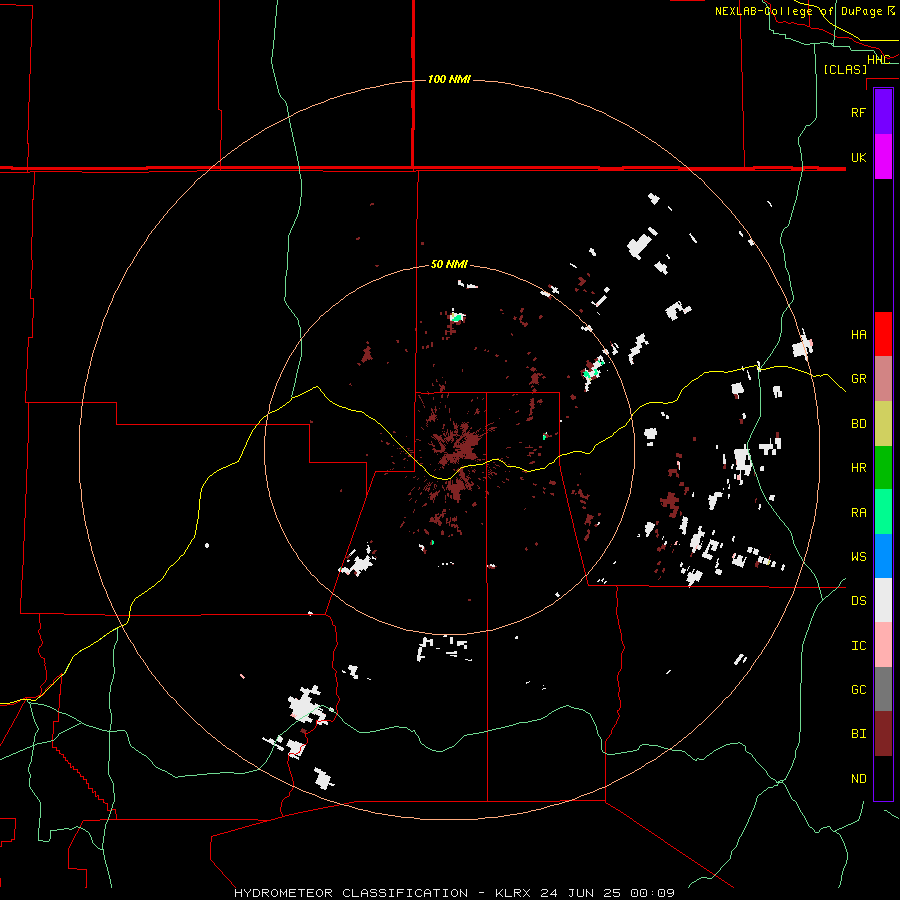900x900 pixels.
Task: Click the DS legend label
Action: (859, 601)
